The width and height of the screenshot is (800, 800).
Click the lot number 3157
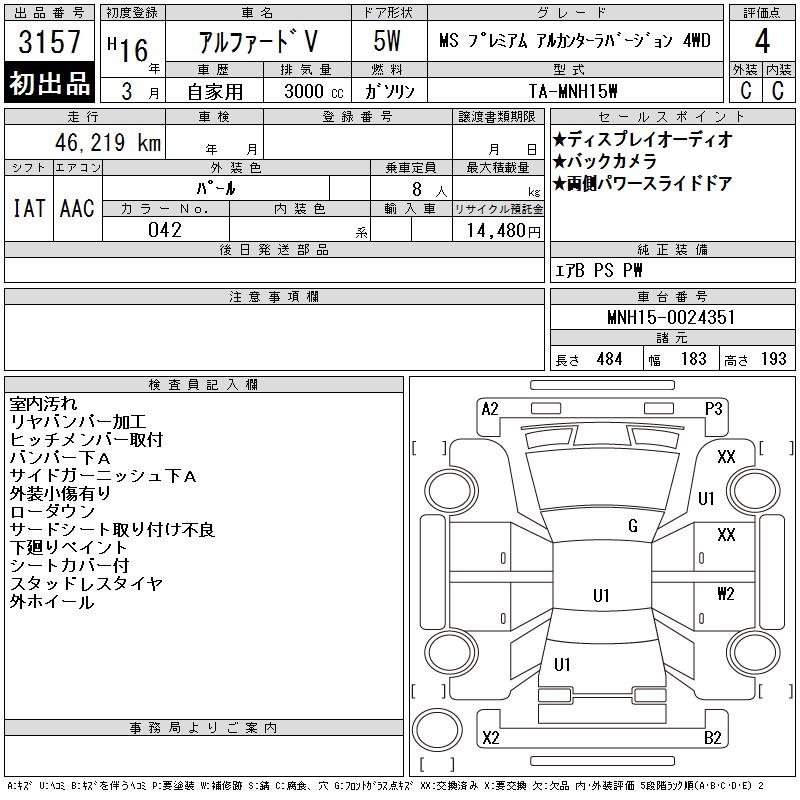pos(49,41)
